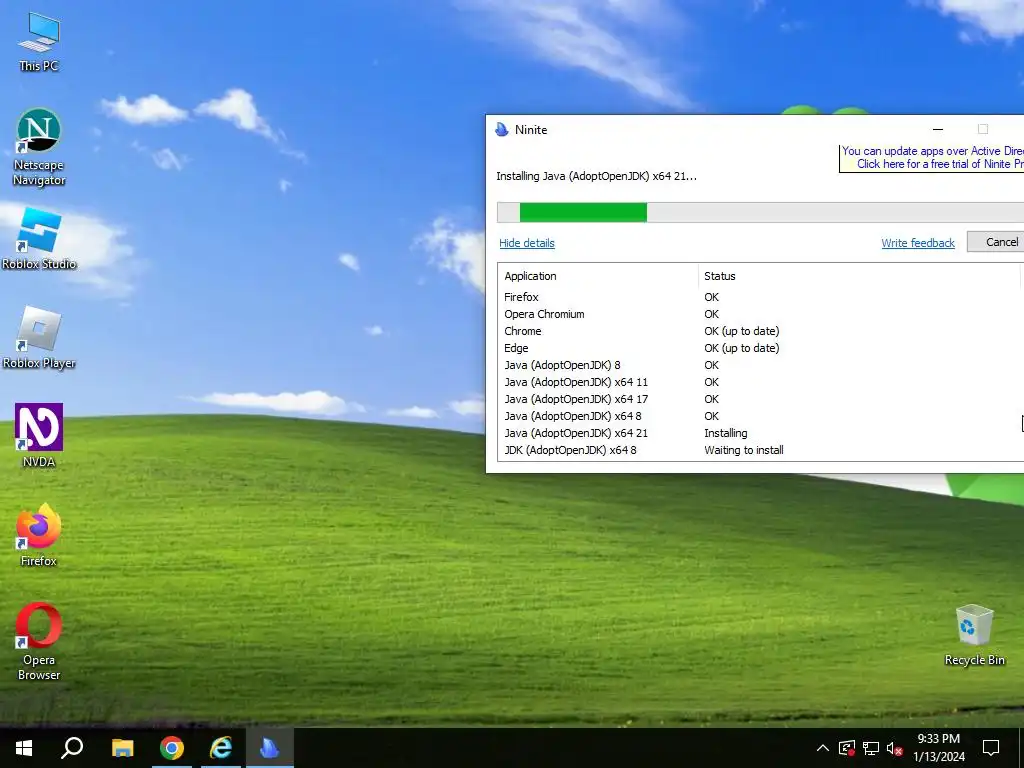Select the Java (AdoptOpenJDK) 8 row
This screenshot has height=768, width=1024.
pyautogui.click(x=760, y=365)
